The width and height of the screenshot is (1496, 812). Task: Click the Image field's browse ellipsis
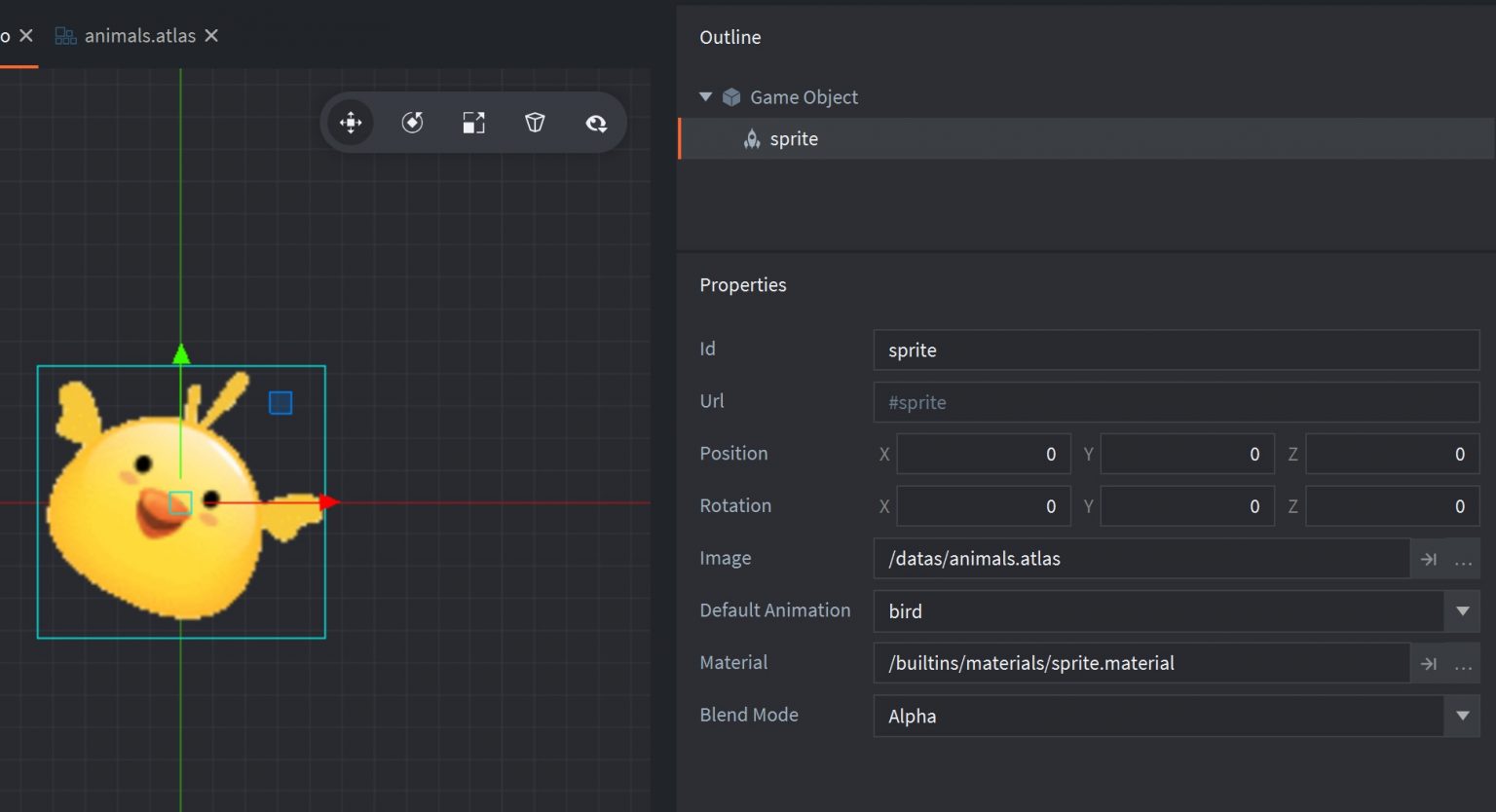tap(1463, 559)
